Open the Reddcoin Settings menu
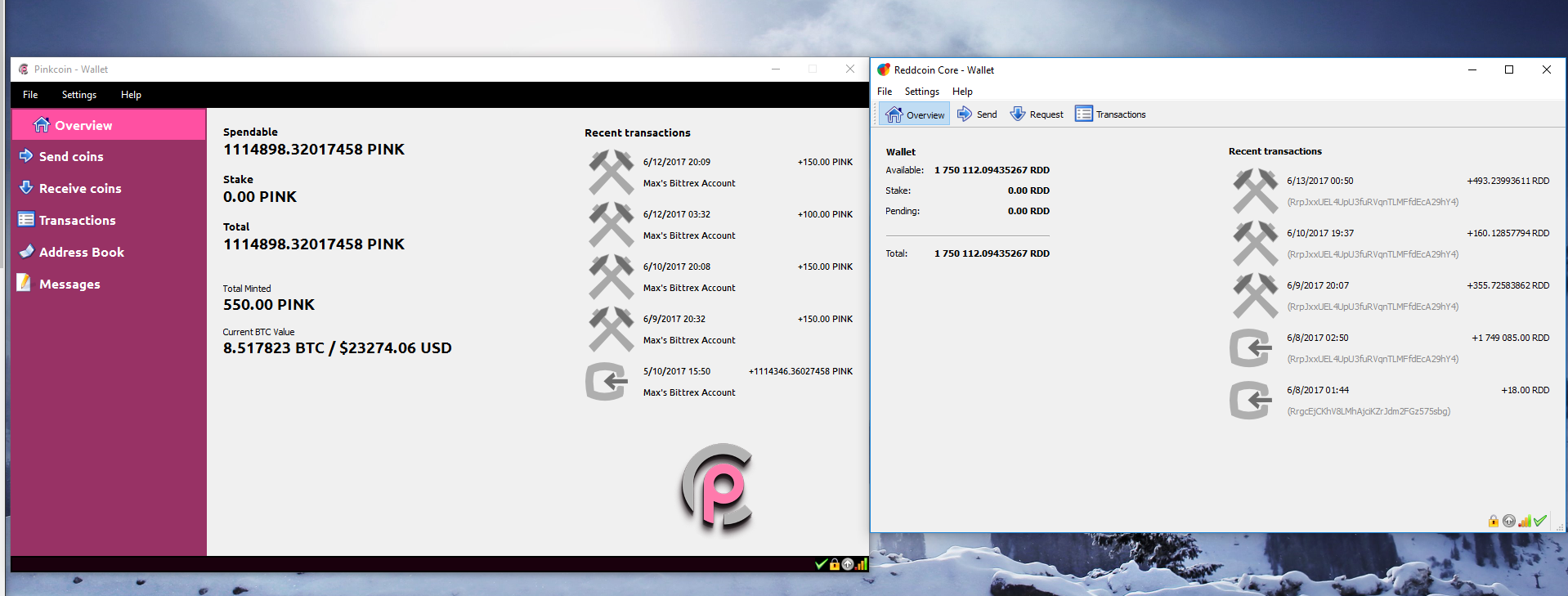Screen dimensions: 1568x596 [x=922, y=92]
